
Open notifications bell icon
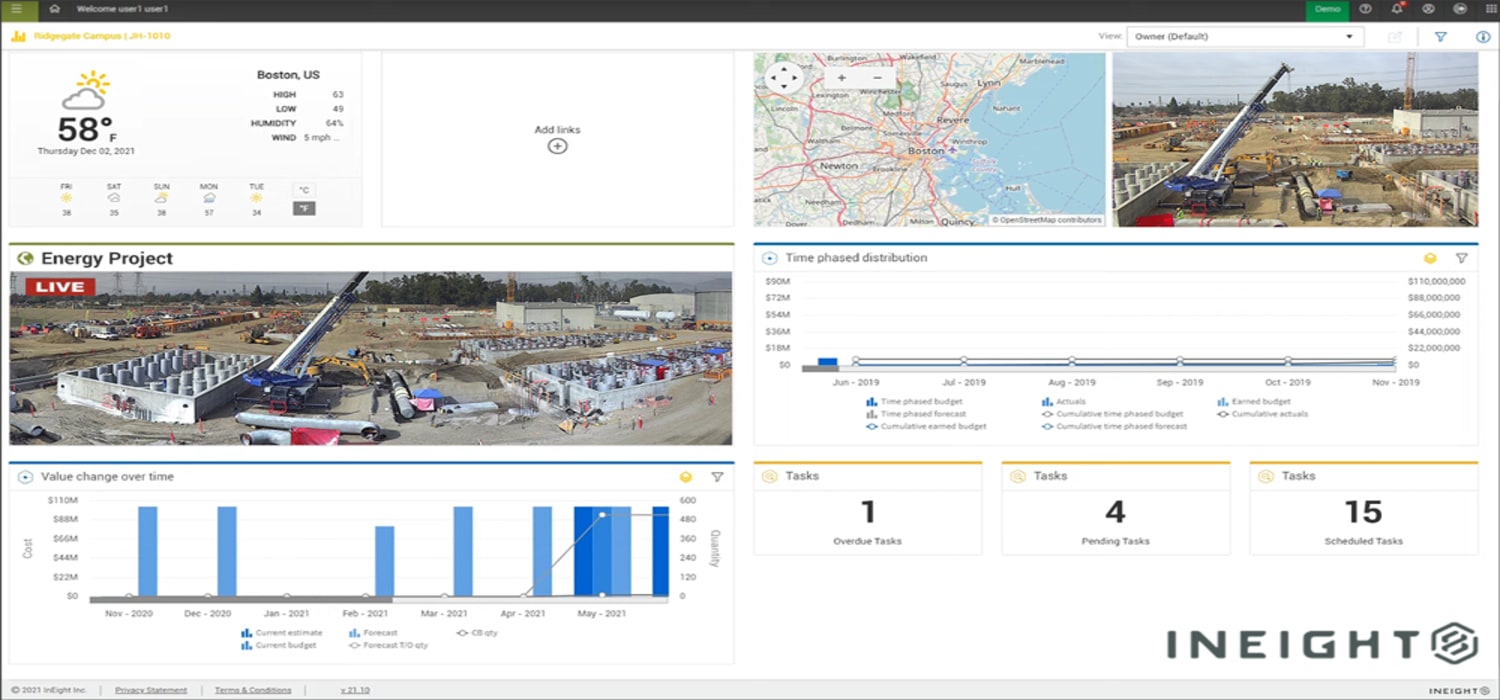tap(1397, 9)
